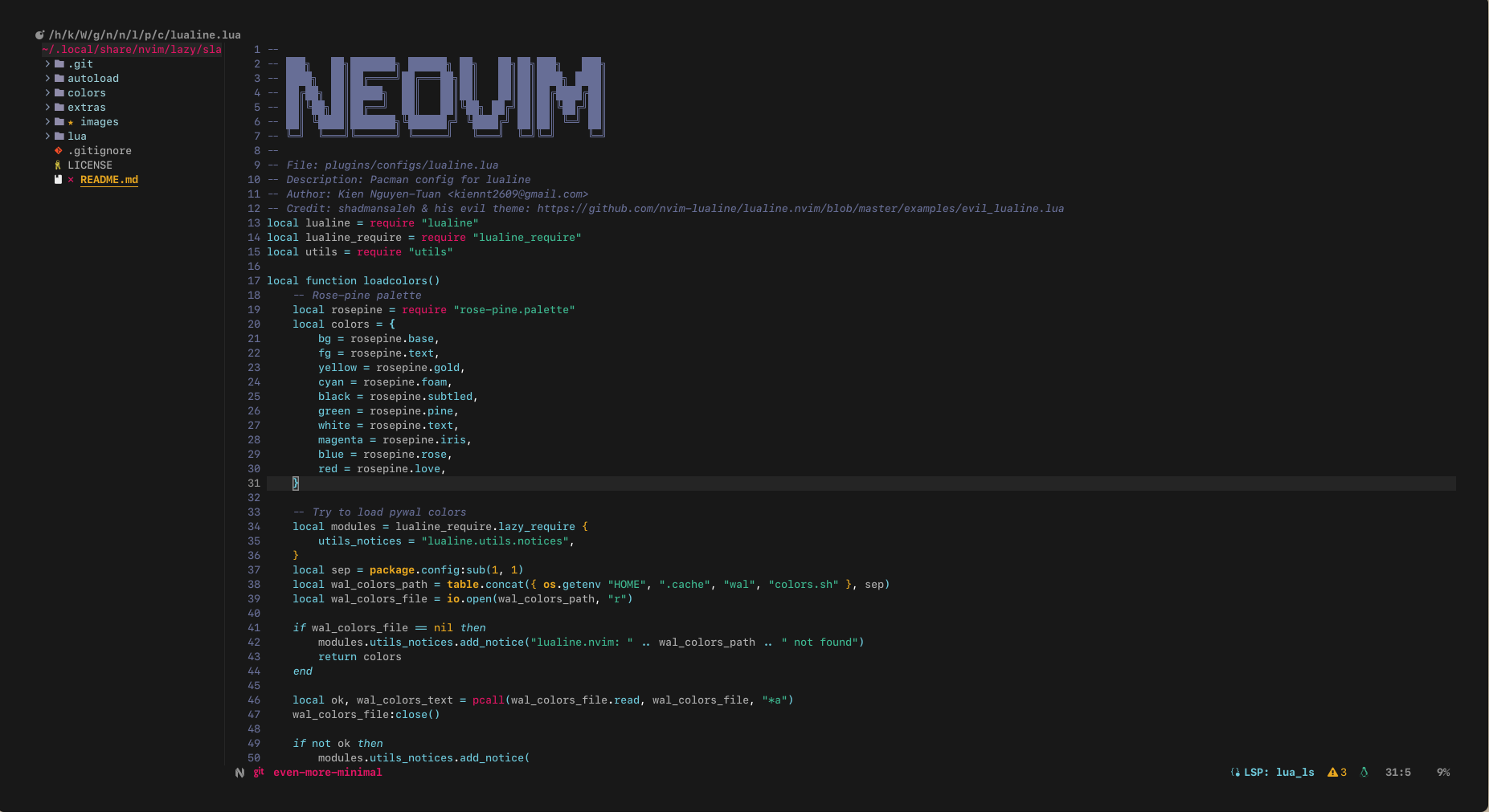Click the loadcolors() function name

pyautogui.click(x=402, y=281)
